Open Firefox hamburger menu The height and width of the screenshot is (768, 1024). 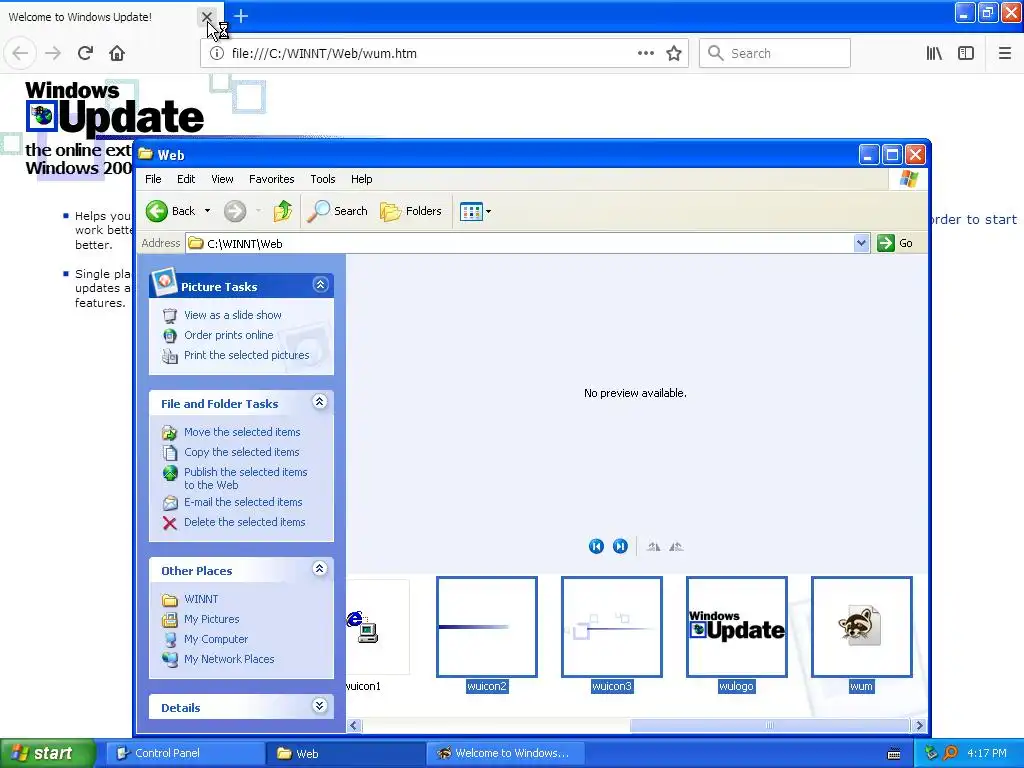coord(1005,53)
